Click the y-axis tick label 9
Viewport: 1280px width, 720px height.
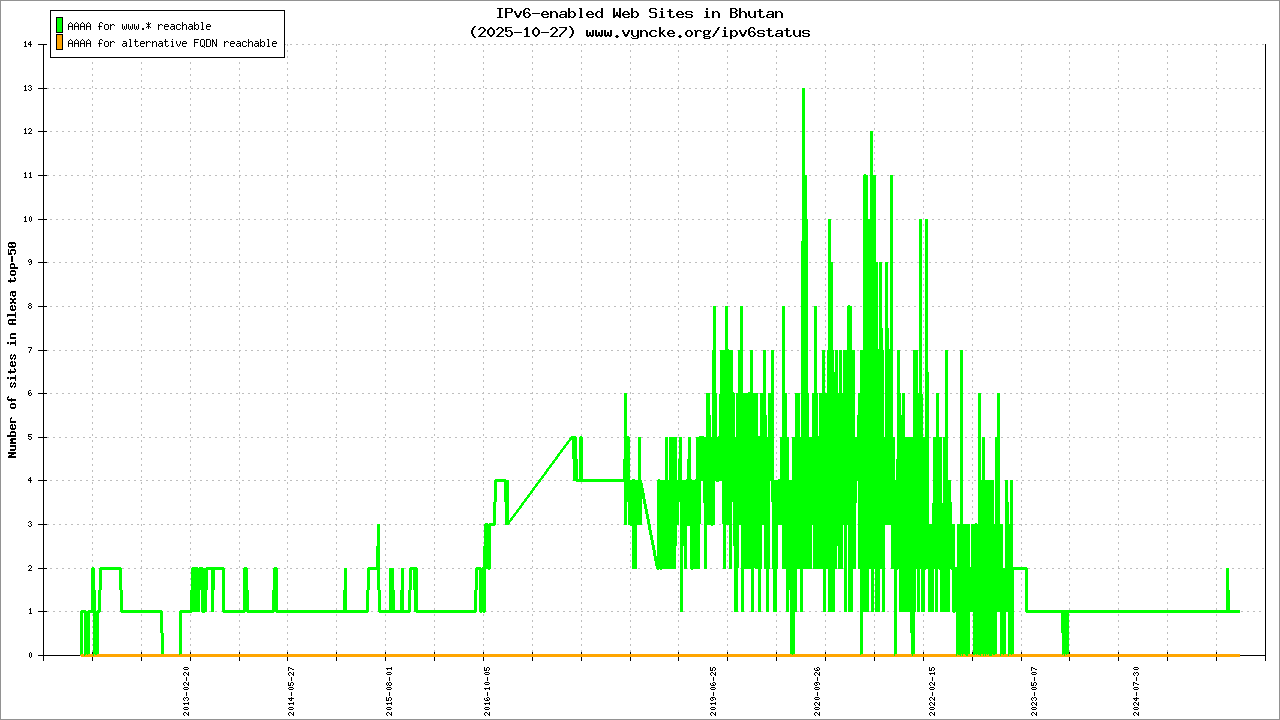pyautogui.click(x=32, y=262)
